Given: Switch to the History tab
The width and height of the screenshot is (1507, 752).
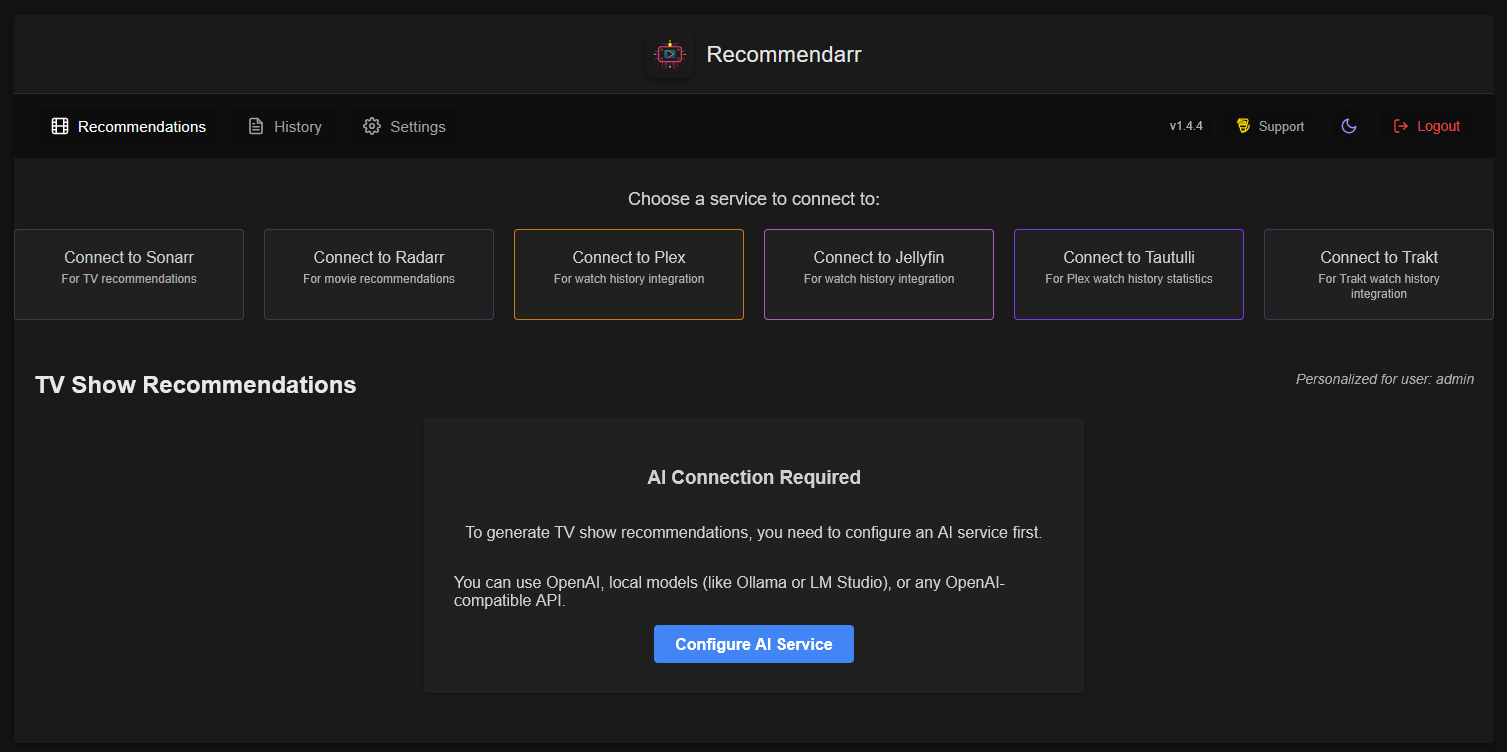Looking at the screenshot, I should 285,126.
